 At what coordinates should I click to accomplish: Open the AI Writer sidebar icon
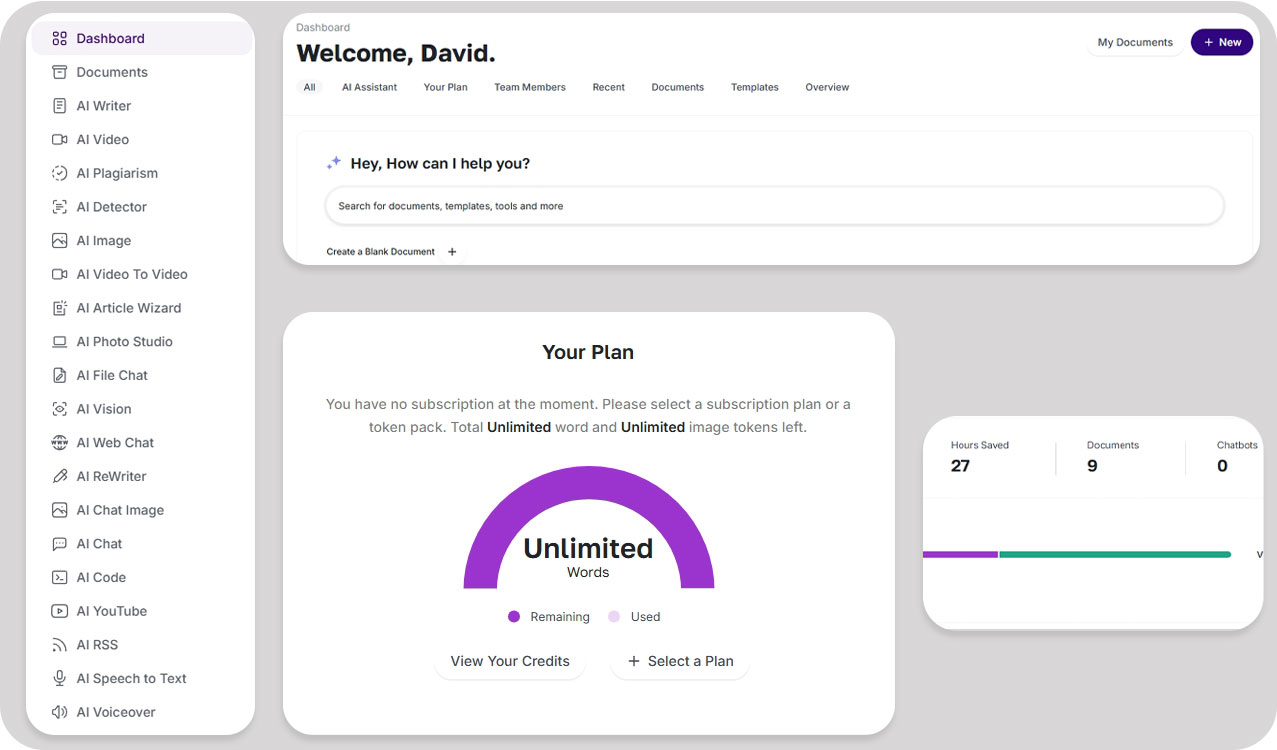click(59, 106)
